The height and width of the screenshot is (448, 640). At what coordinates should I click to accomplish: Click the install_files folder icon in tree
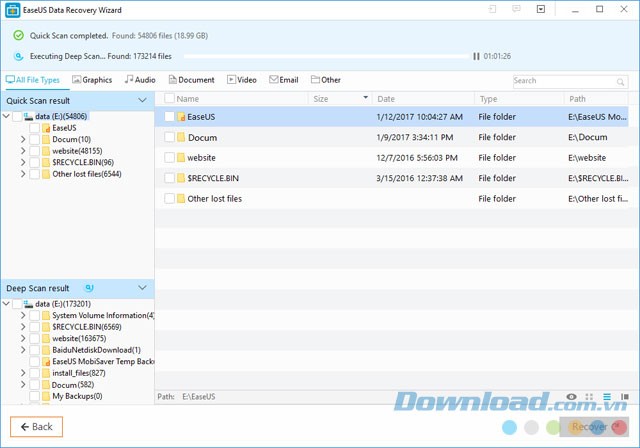pos(46,373)
